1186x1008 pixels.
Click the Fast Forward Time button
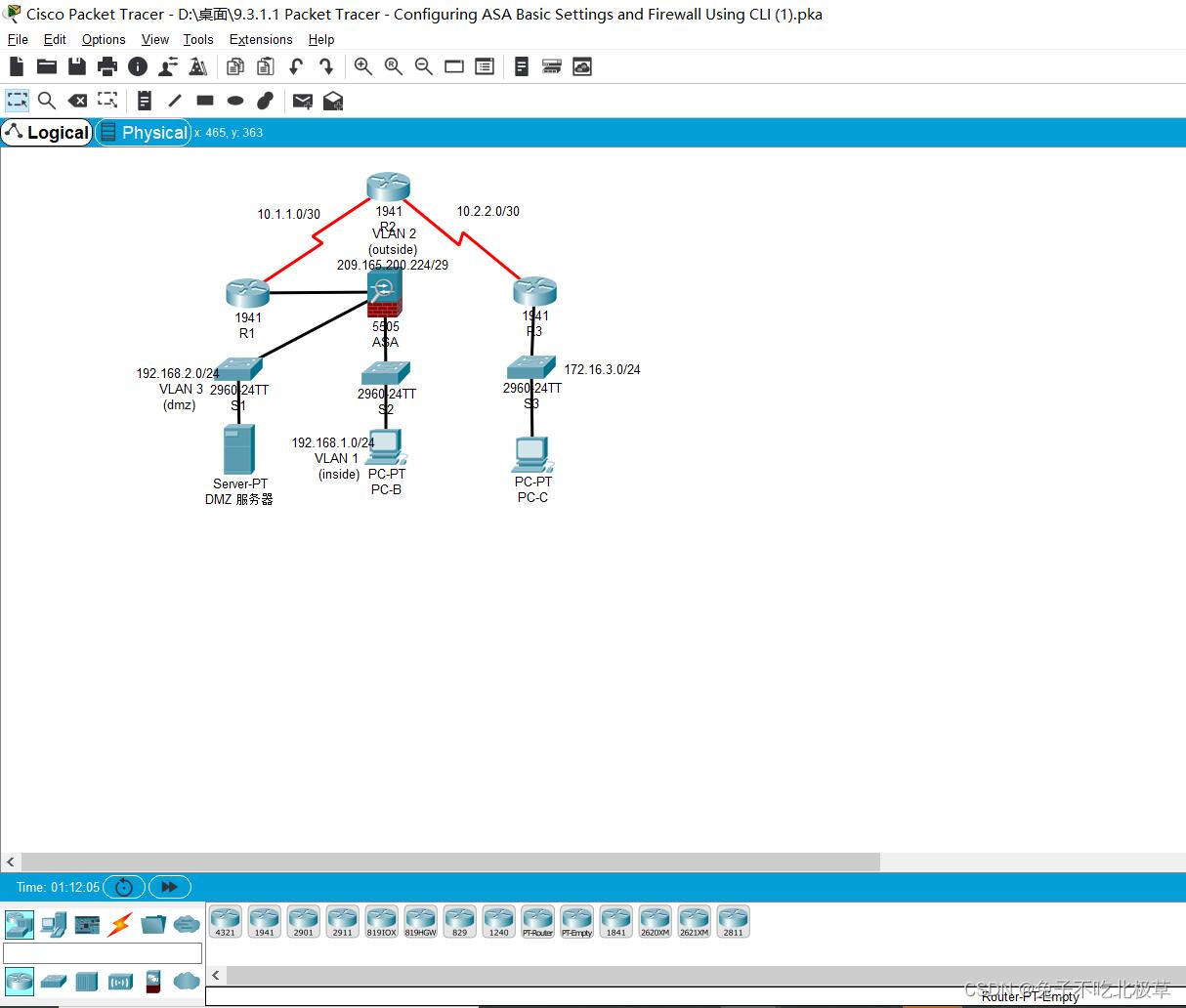click(170, 887)
